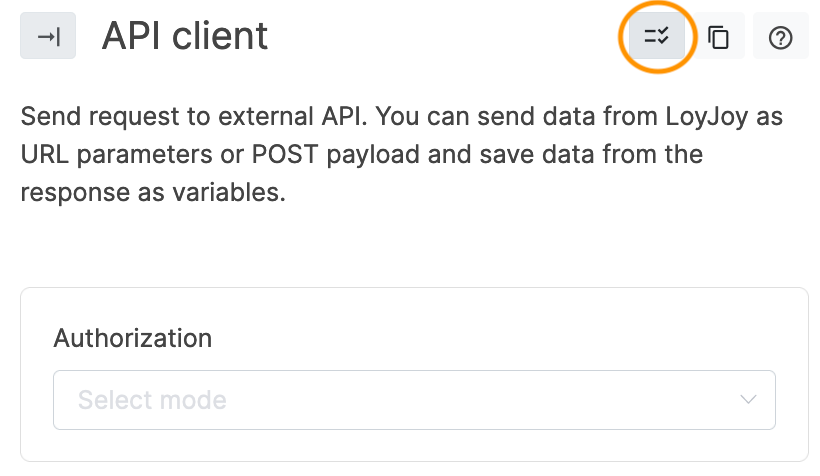This screenshot has width=820, height=476.
Task: Click the icon with lines and a checkmark
Action: click(656, 37)
